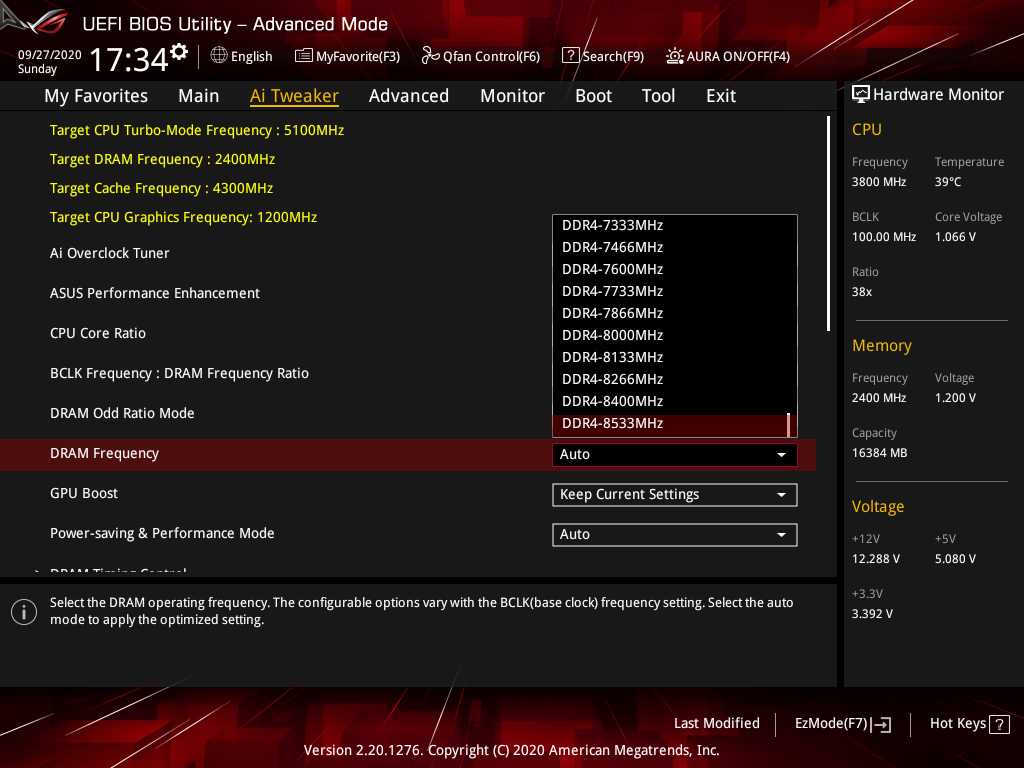1024x768 pixels.
Task: Select CPU Core Ratio setting
Action: tap(98, 333)
